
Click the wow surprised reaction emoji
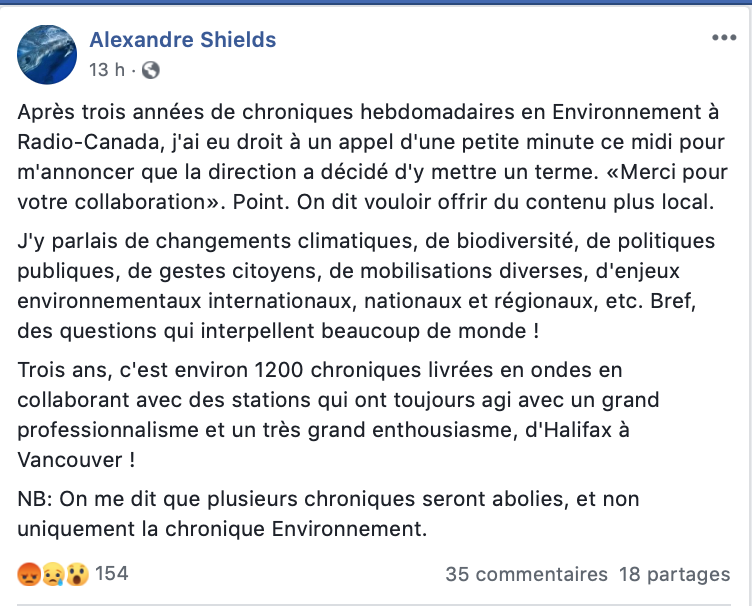(75, 574)
